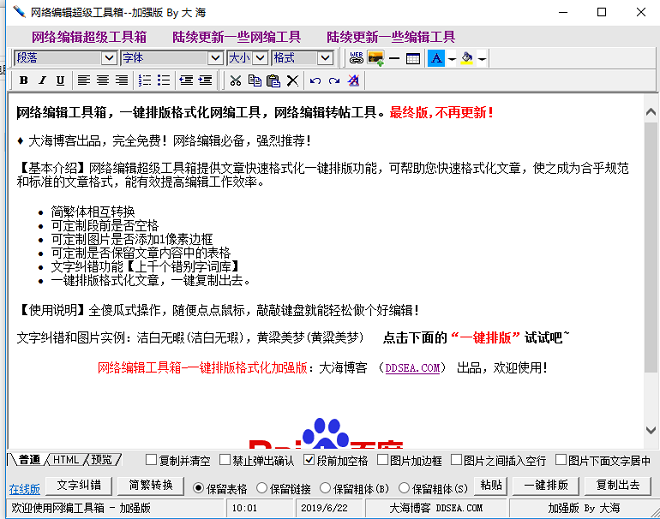Toggle italic formatting

coord(42,80)
